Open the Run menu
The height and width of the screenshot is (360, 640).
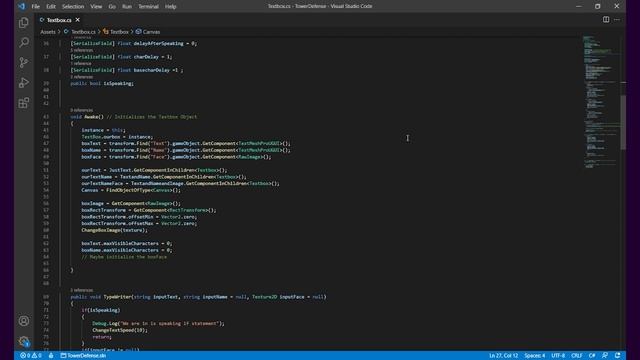[127, 7]
